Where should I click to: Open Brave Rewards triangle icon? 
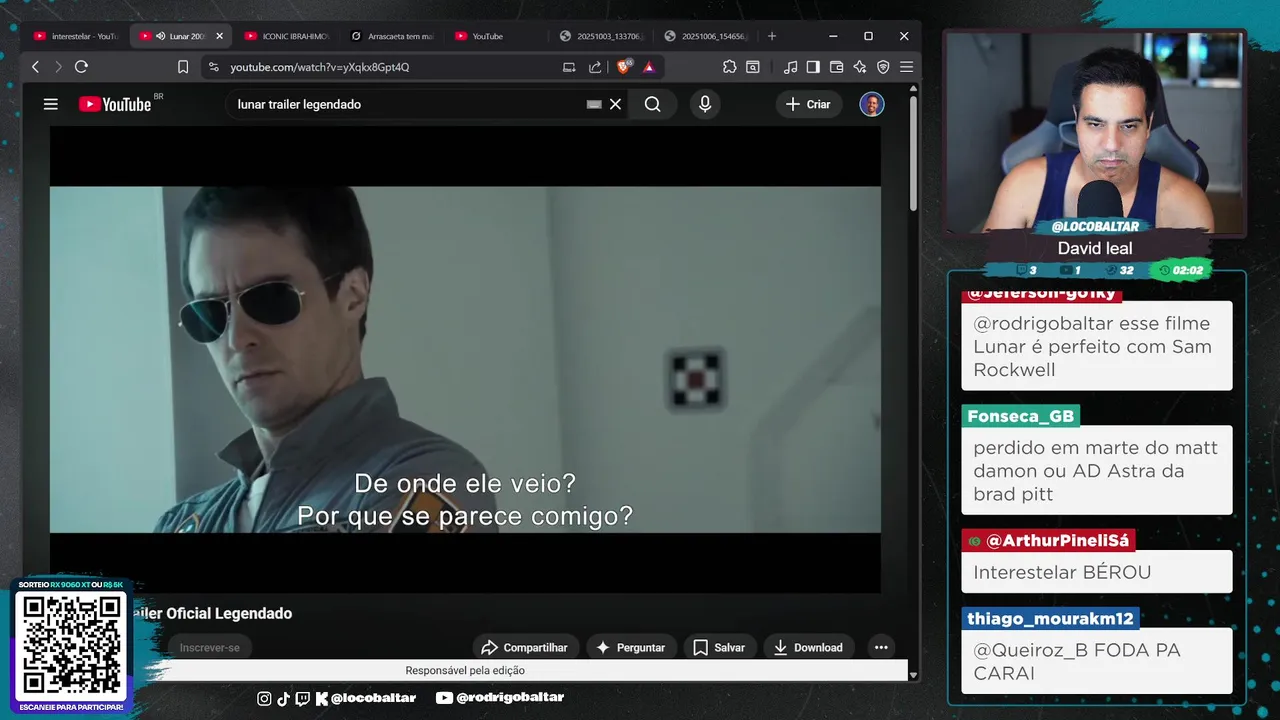[649, 67]
